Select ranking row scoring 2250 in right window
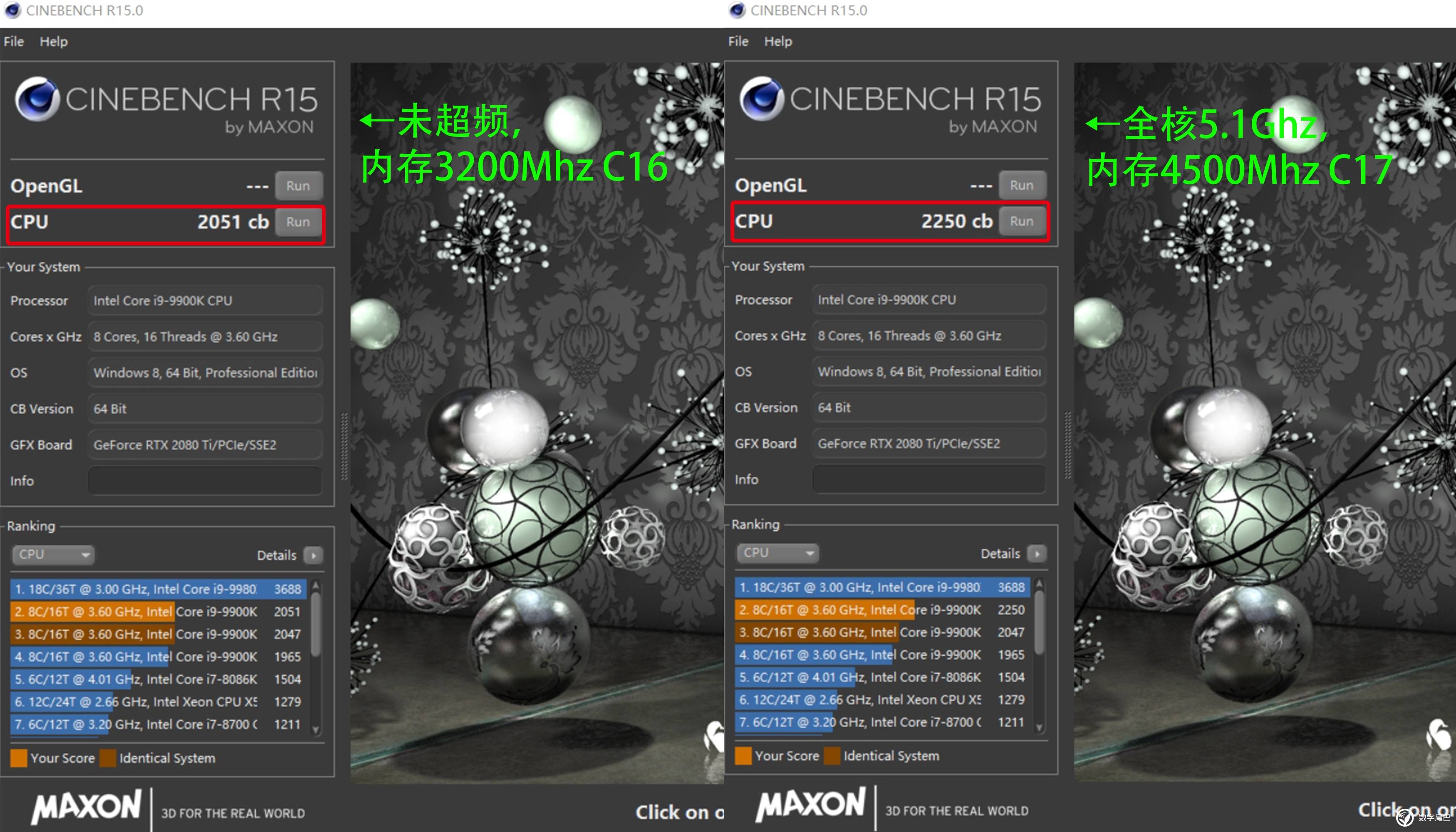1456x832 pixels. click(x=882, y=610)
